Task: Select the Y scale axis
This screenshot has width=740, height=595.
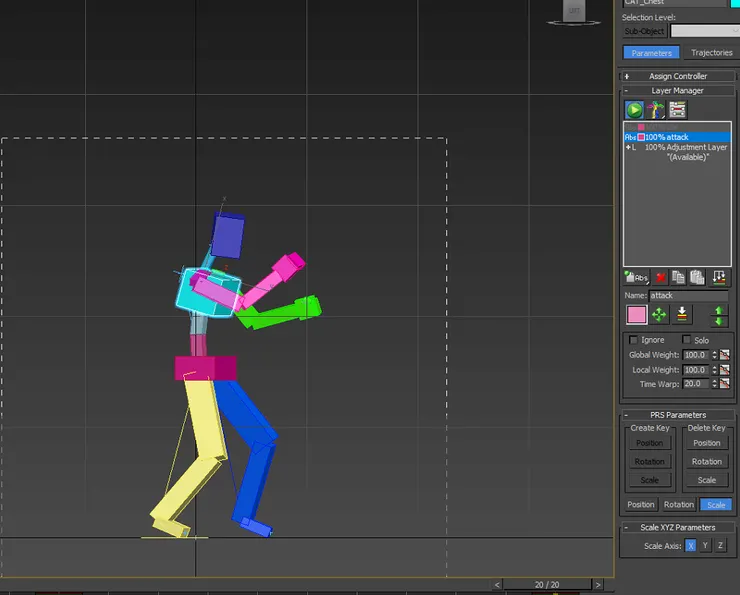Action: click(705, 546)
